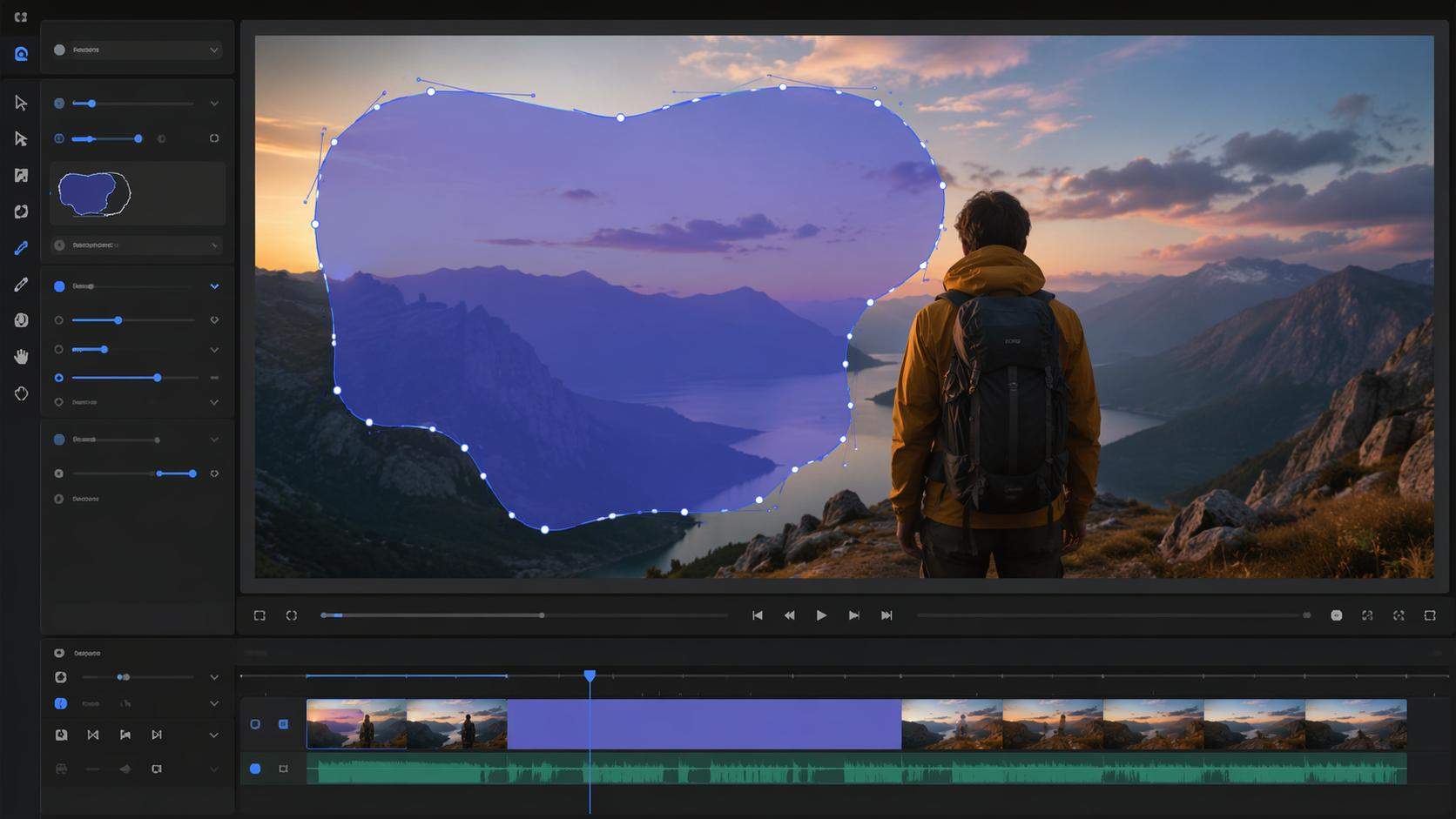The image size is (1456, 819).
Task: Click the dash icon at the end of the longest blue slider
Action: point(214,378)
